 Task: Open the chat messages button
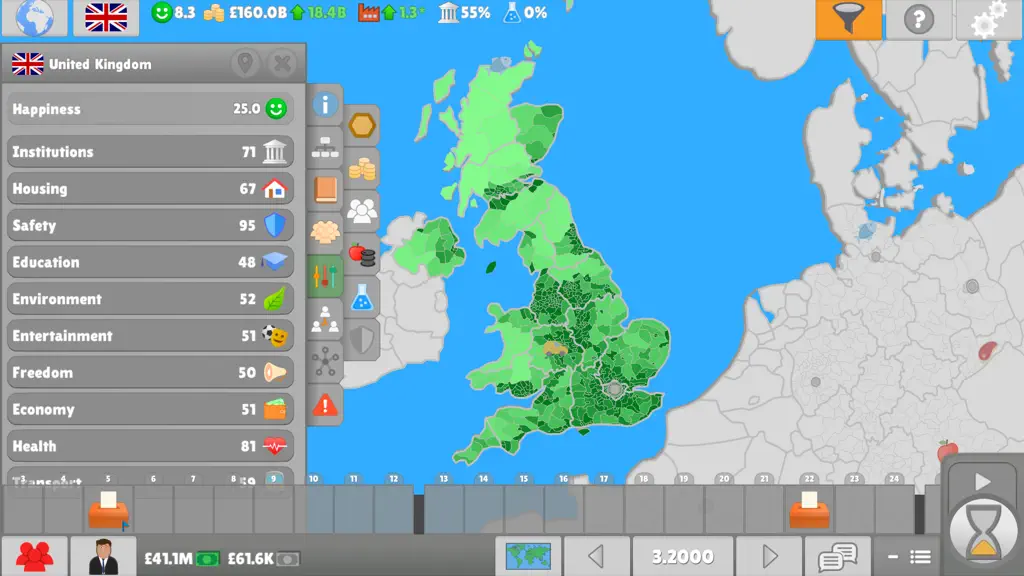coord(838,556)
